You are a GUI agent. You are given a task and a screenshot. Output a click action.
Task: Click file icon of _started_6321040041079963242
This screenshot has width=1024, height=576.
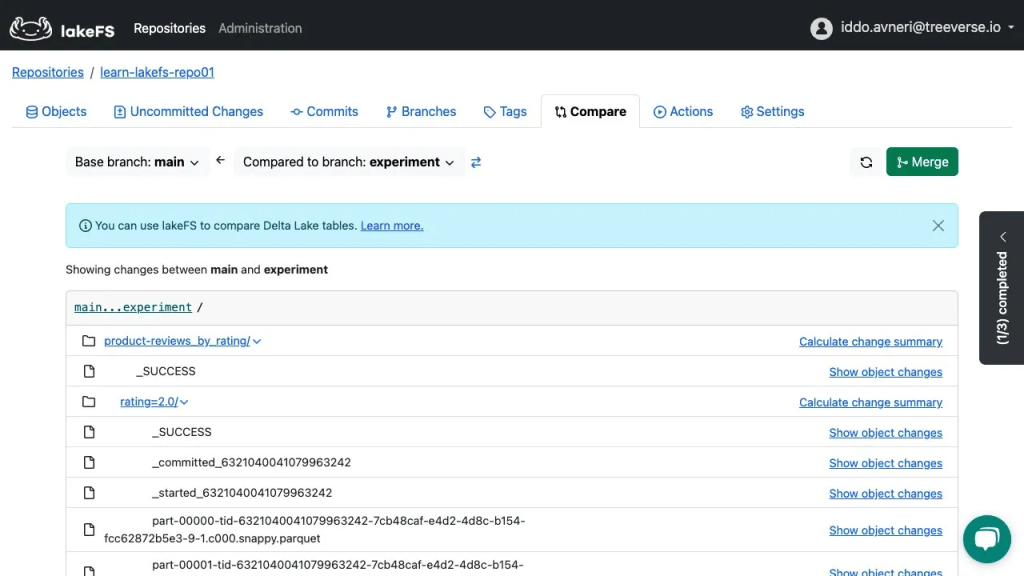point(89,493)
